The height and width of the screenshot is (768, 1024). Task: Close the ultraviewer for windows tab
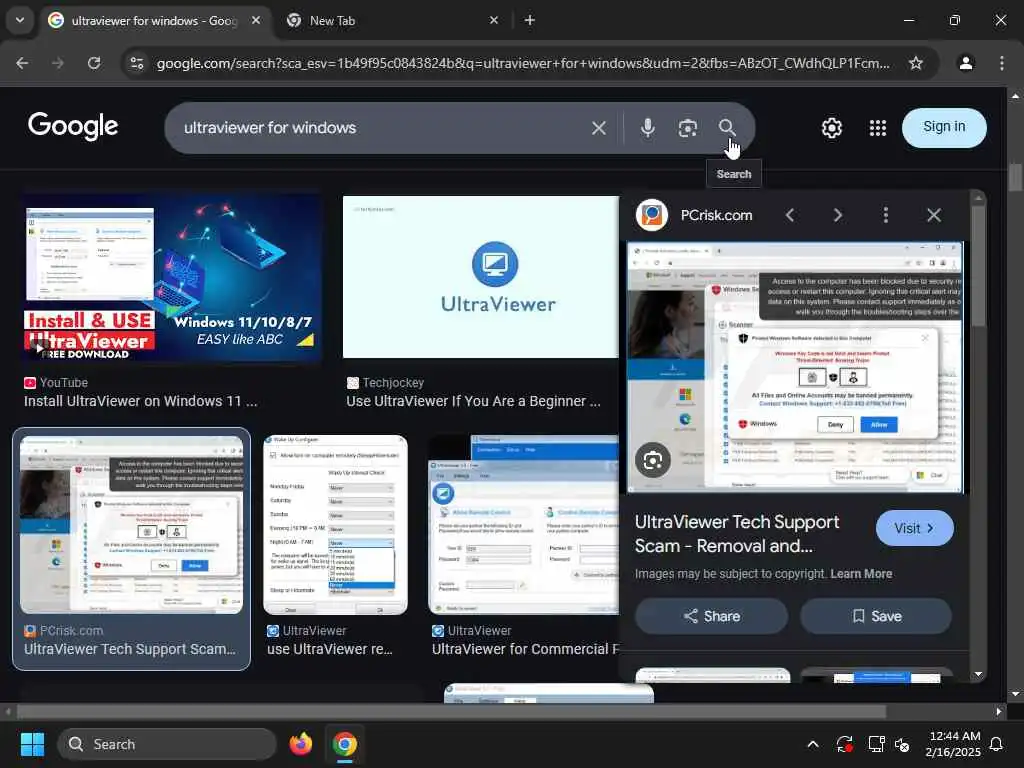[256, 20]
